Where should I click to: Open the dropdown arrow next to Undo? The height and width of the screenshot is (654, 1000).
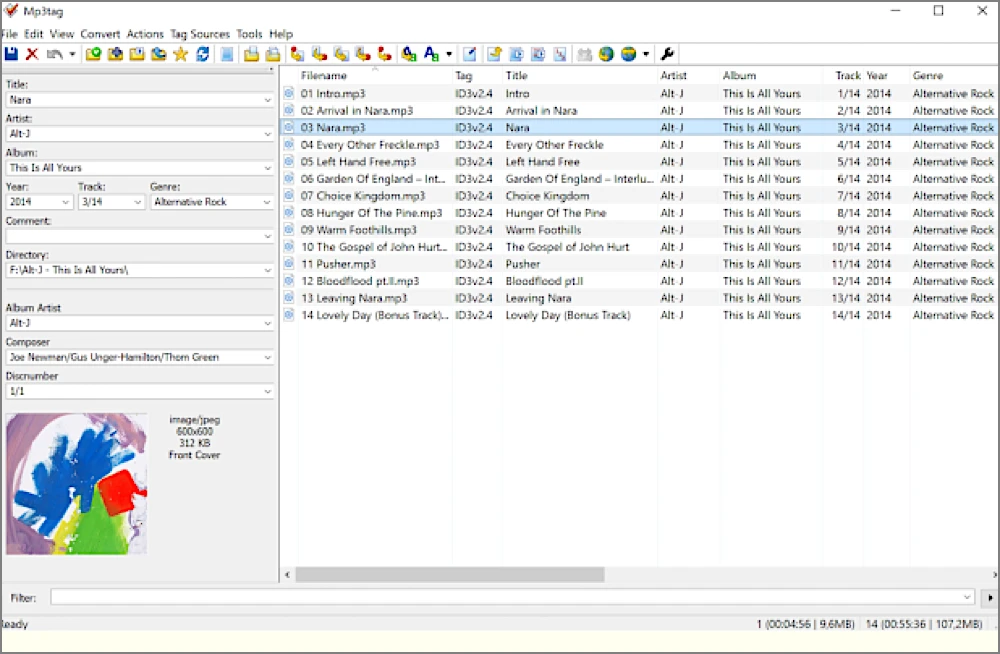click(72, 54)
